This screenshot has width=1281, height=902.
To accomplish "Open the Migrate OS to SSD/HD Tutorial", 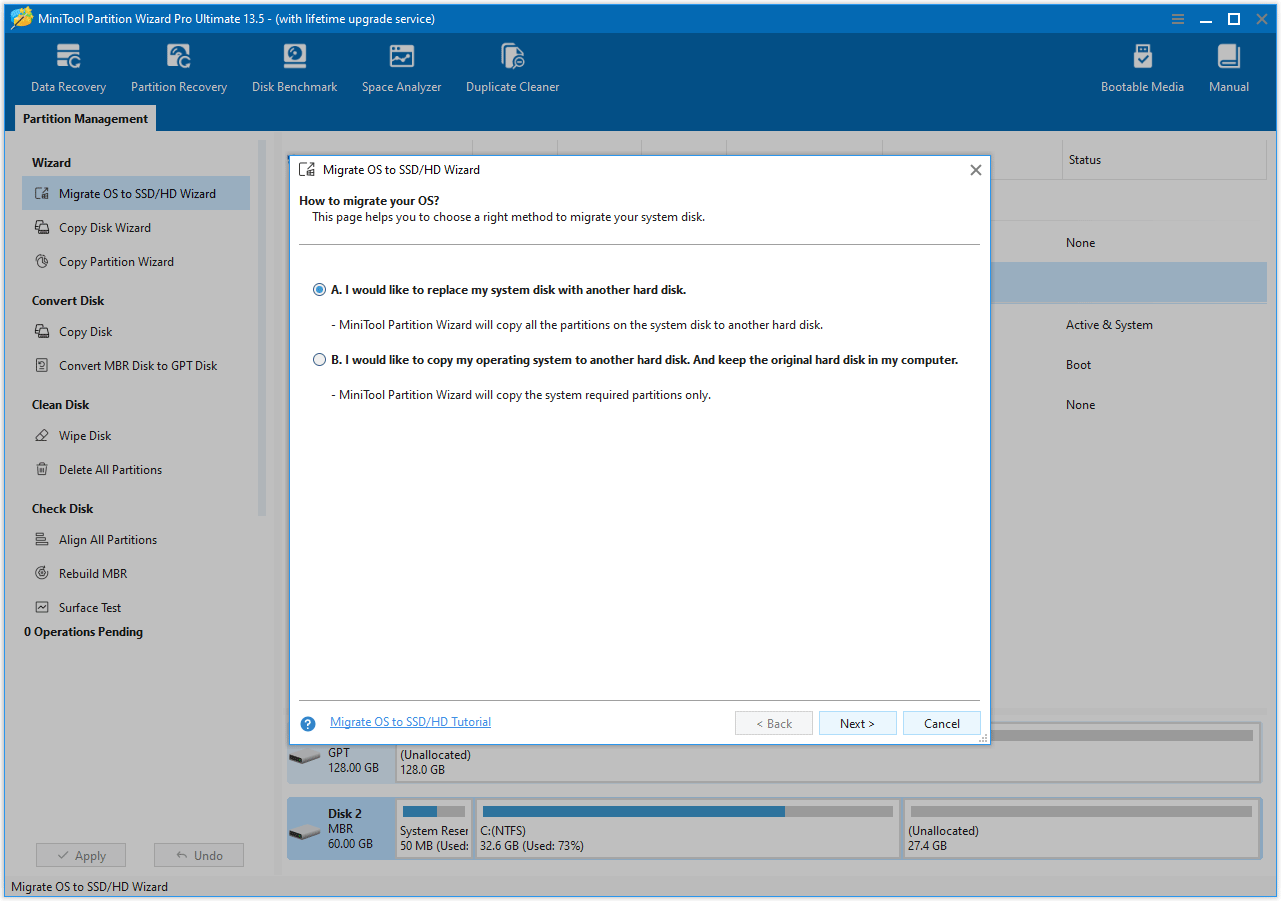I will 410,721.
